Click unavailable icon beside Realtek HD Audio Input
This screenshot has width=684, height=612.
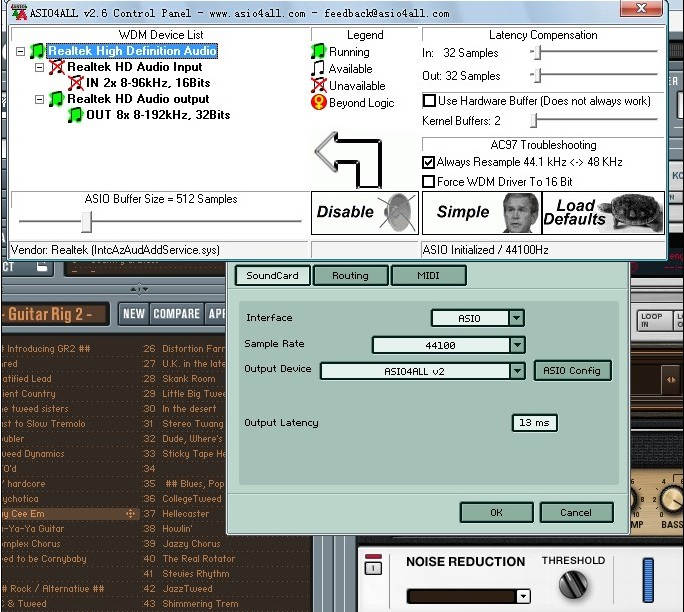56,67
